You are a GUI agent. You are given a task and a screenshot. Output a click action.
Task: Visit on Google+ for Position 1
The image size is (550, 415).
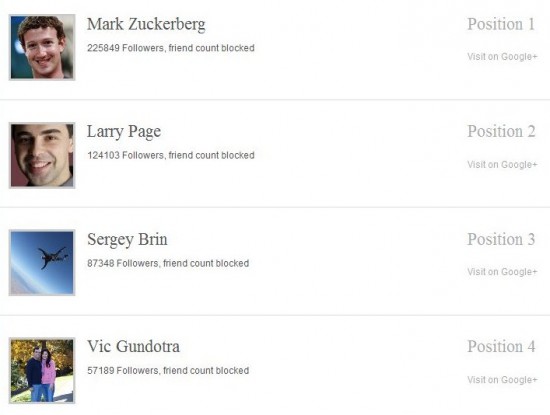tap(502, 56)
